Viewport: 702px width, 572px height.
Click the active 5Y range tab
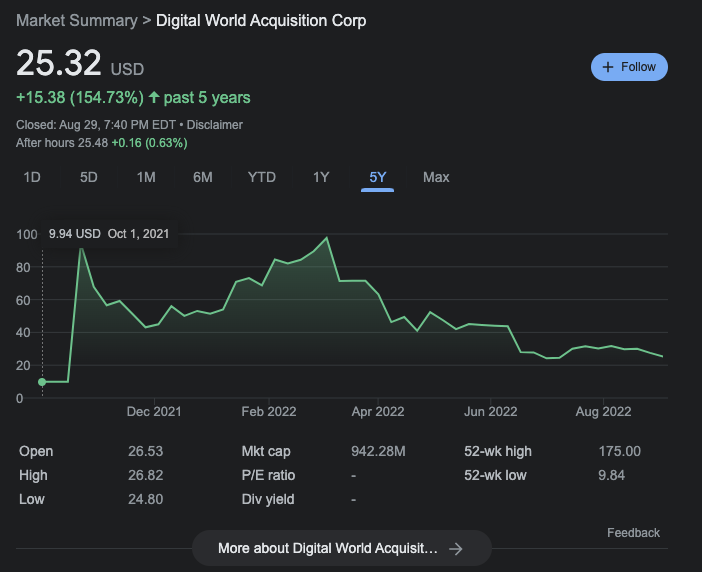[x=378, y=177]
